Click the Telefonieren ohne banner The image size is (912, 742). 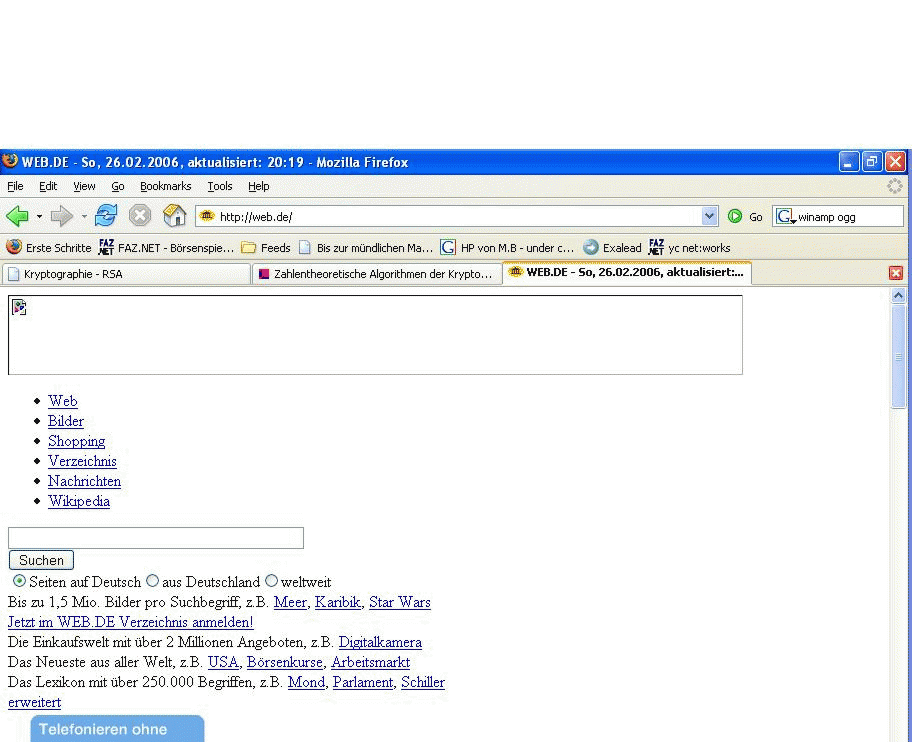pos(117,729)
